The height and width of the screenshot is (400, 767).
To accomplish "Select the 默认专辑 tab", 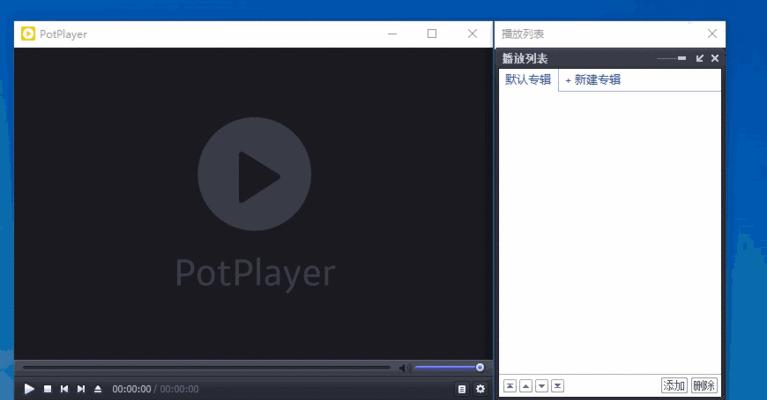I will coord(528,80).
